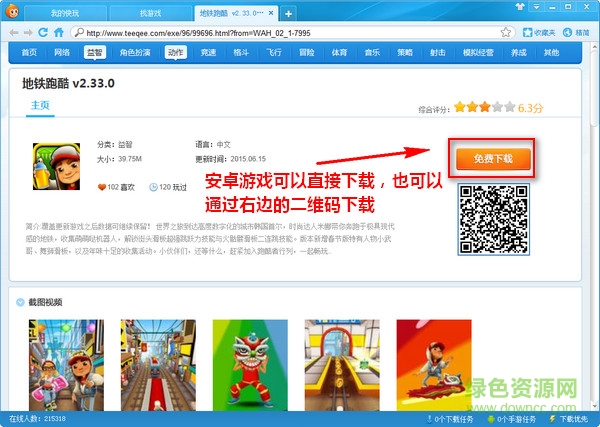The height and width of the screenshot is (427, 600).
Task: Click the monkey logo icon at top-left
Action: click(x=12, y=11)
